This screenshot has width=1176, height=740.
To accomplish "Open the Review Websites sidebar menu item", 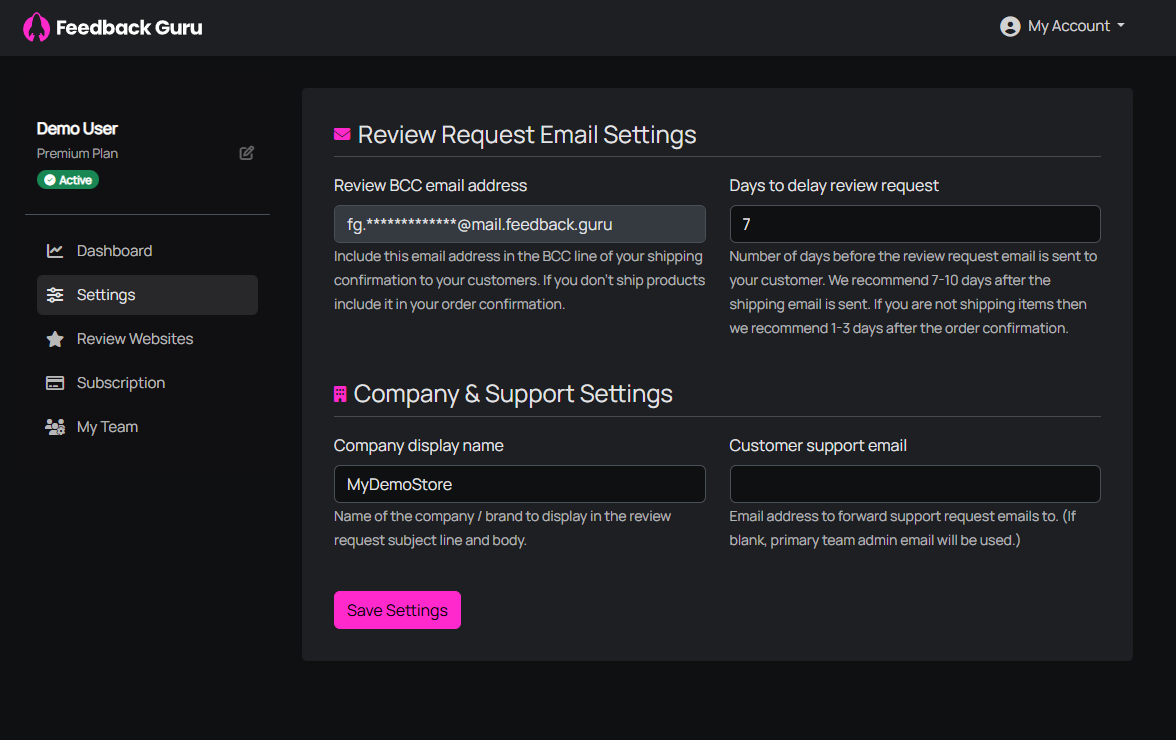I will [x=147, y=339].
